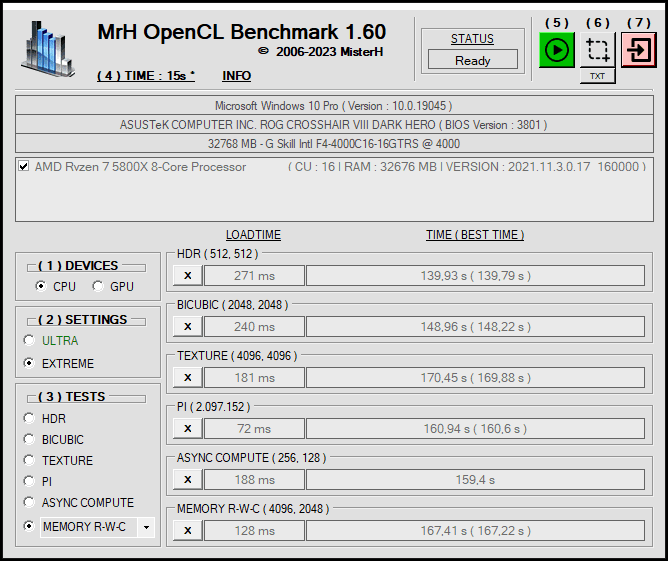Clear the BICUBIC result with its X button
The height and width of the screenshot is (561, 668).
coord(187,327)
